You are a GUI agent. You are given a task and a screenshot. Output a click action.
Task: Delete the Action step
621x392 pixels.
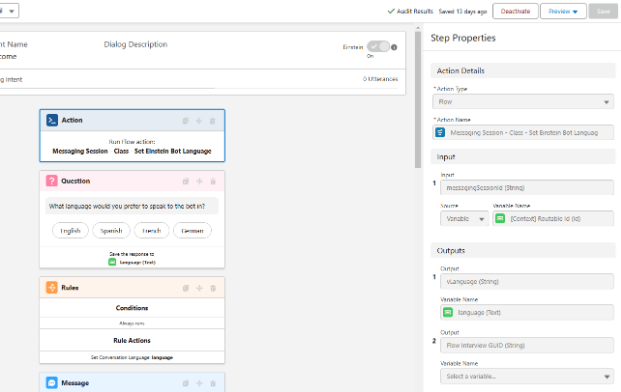tap(213, 121)
